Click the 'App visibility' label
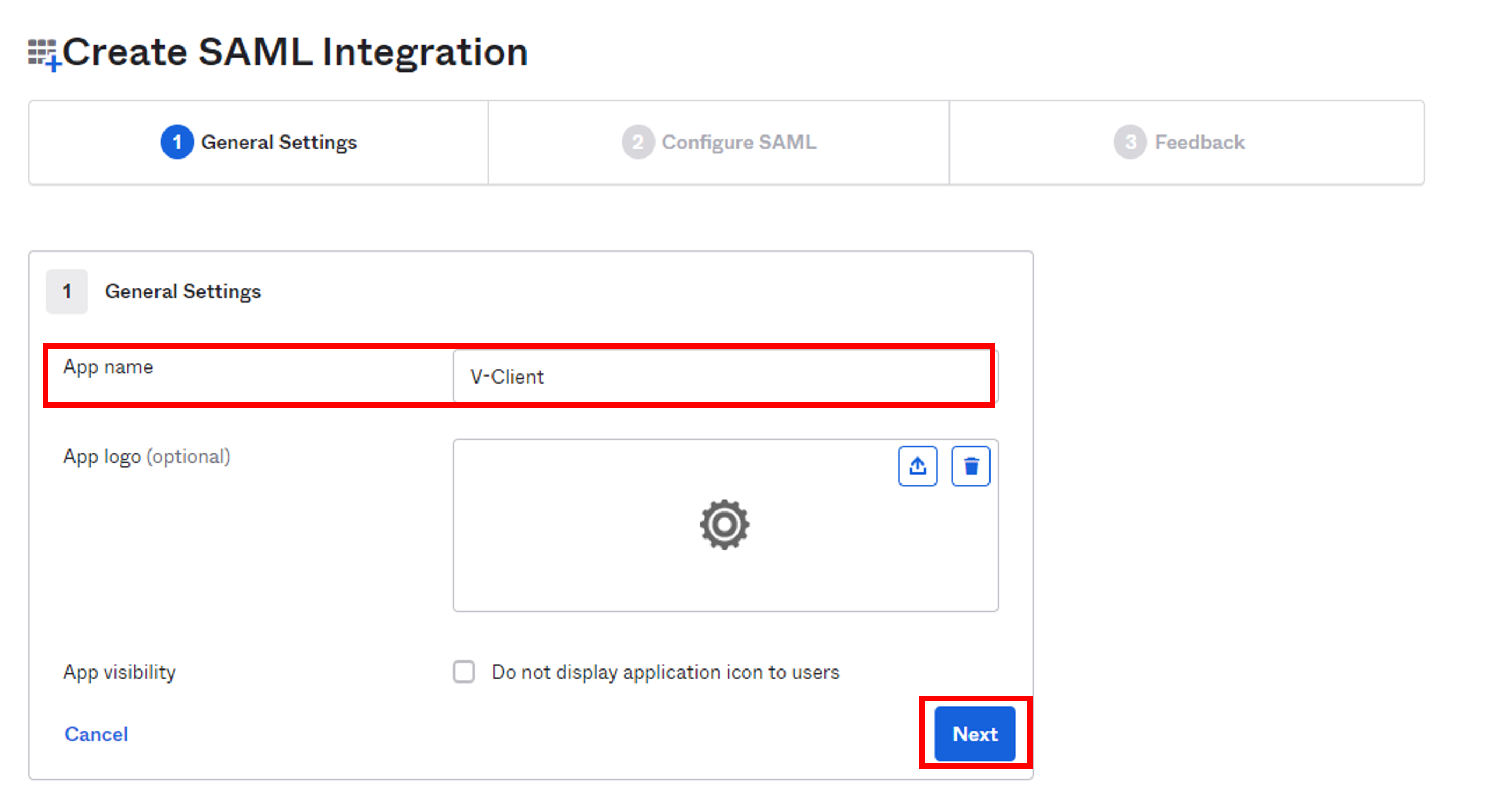Screen dimensions: 1502x812 [x=119, y=672]
